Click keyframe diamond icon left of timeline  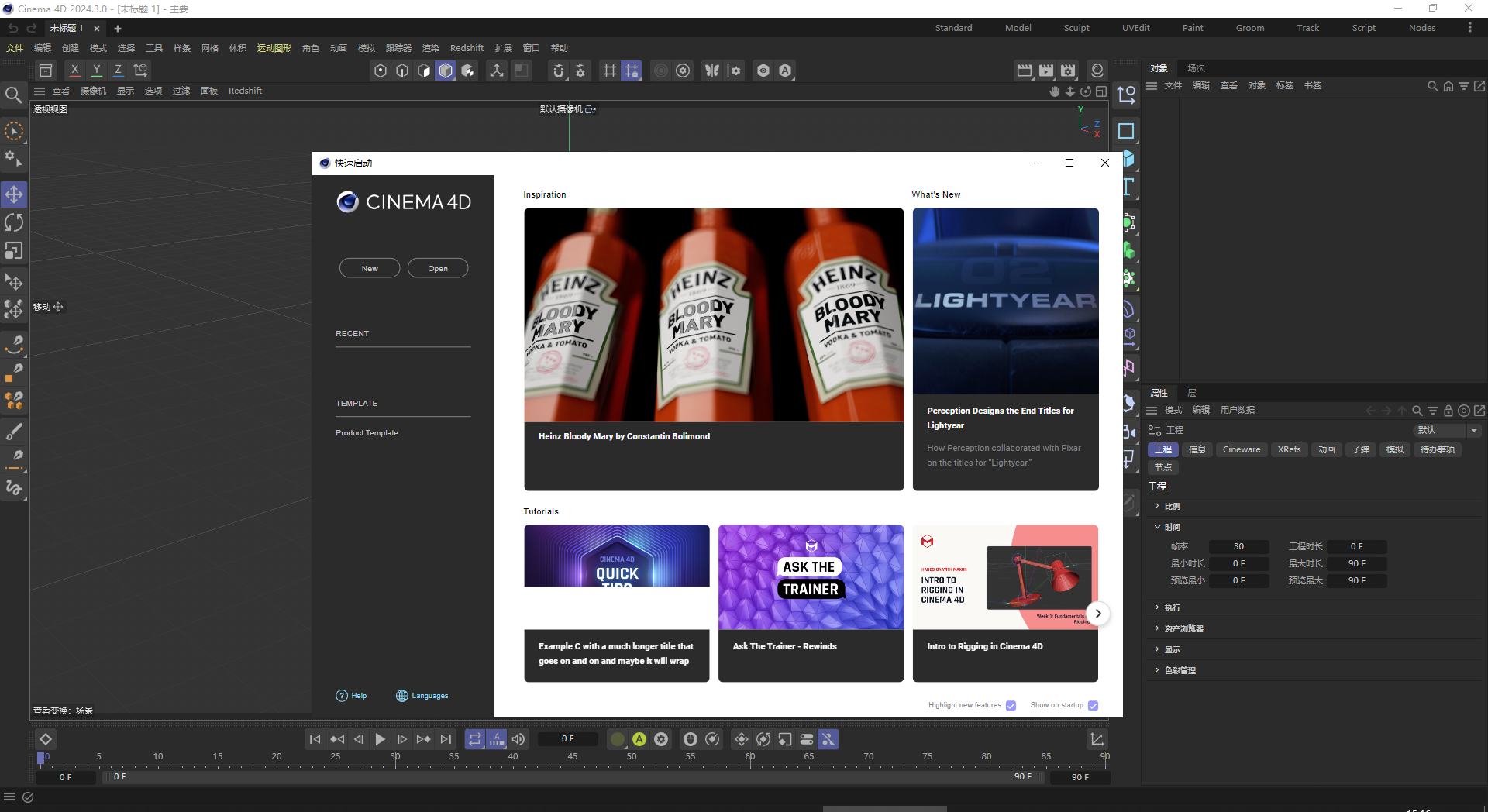tap(46, 739)
